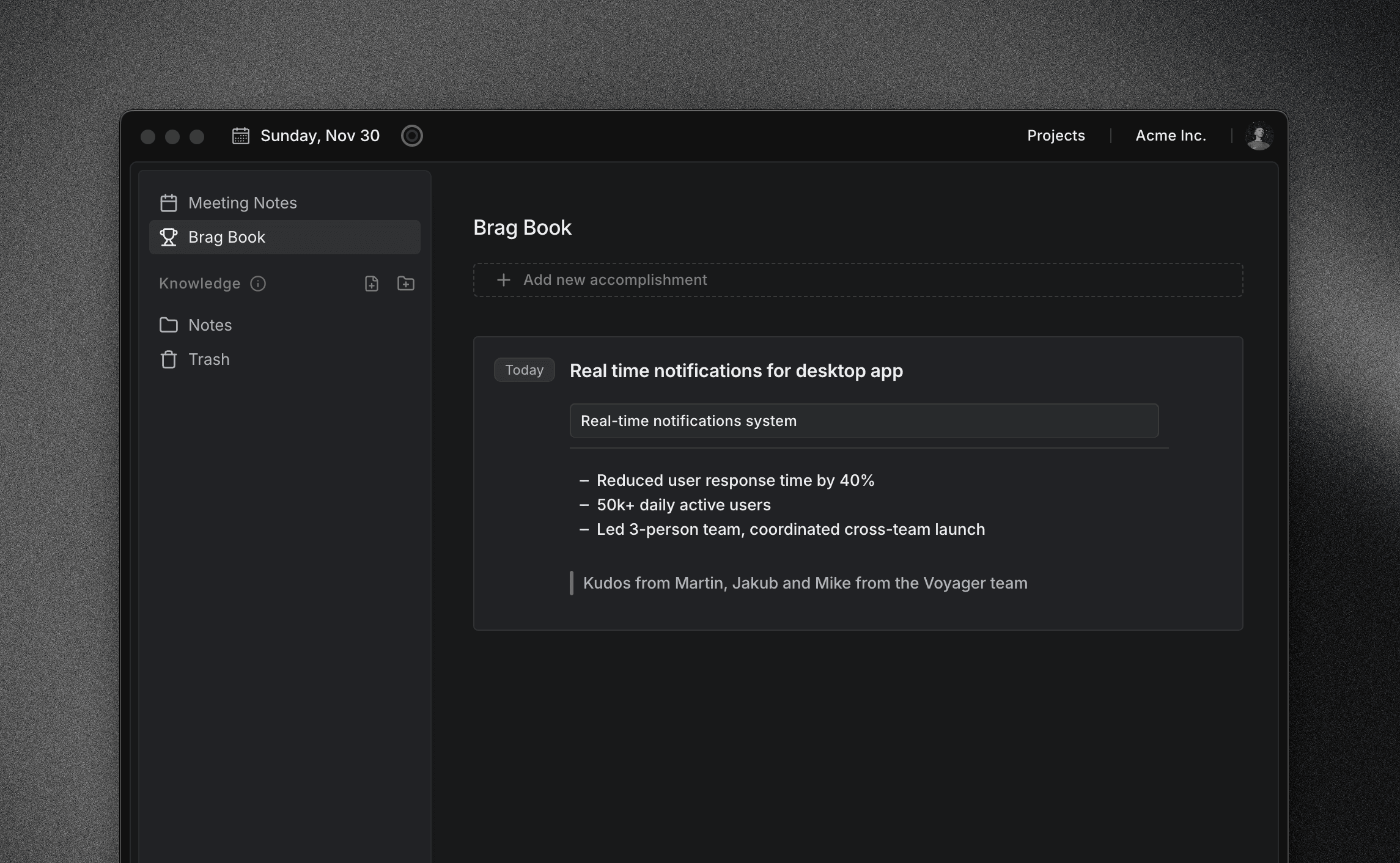
Task: Click the kudos quote from the Voyager team
Action: 805,583
